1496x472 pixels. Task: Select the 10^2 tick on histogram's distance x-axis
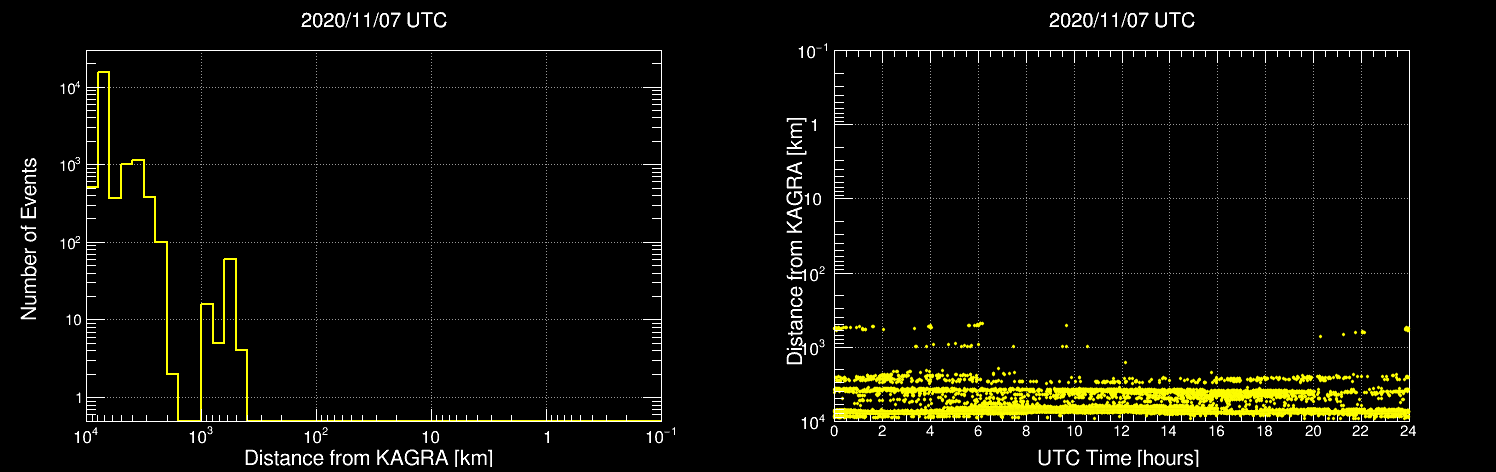[x=317, y=436]
